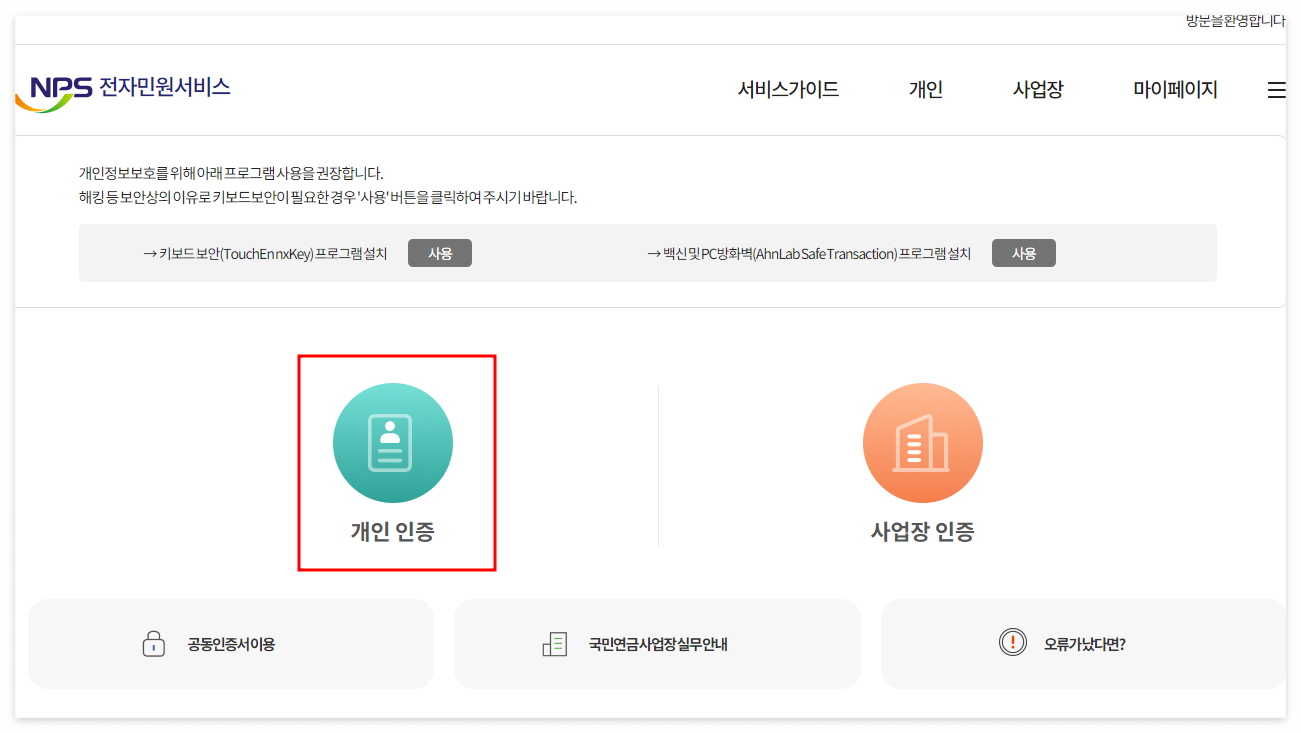Click the 사업장 인증 label text
Viewport: 1301px width, 733px height.
(x=922, y=533)
